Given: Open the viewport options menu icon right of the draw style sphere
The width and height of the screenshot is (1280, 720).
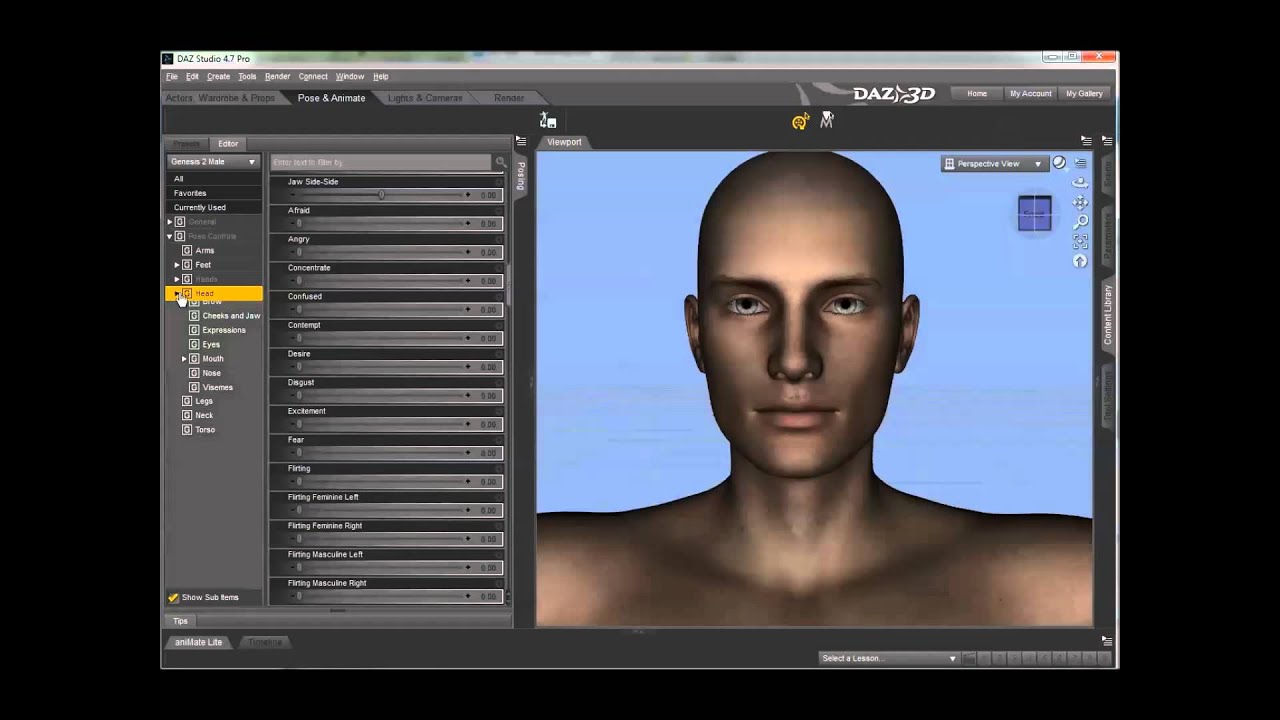Looking at the screenshot, I should coord(1080,163).
